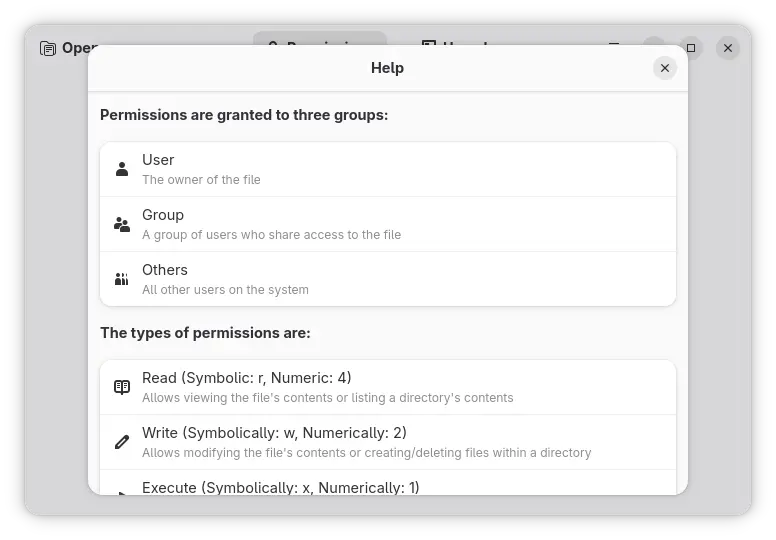Select the Group row description text
776x540 pixels.
click(x=271, y=235)
